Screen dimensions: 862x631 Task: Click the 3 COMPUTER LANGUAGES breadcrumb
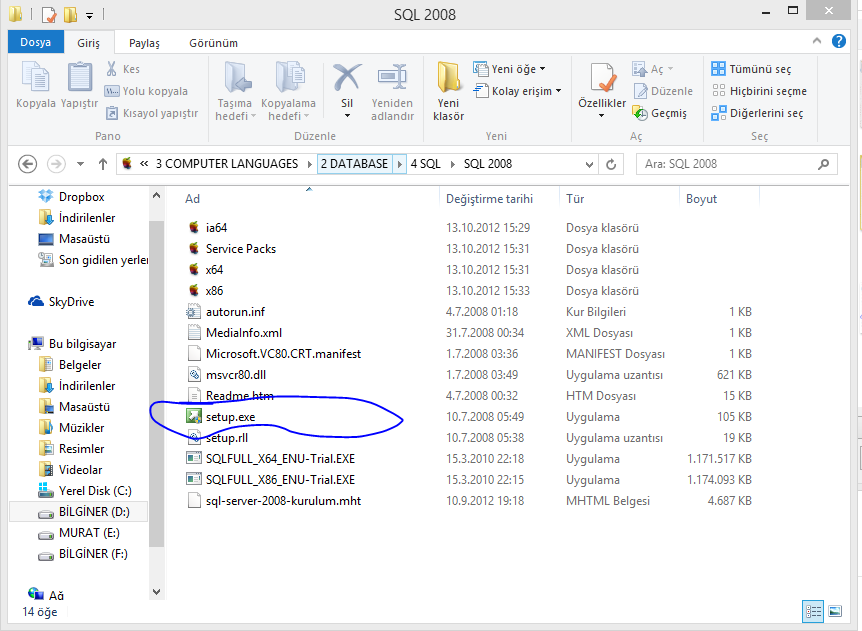pyautogui.click(x=226, y=164)
